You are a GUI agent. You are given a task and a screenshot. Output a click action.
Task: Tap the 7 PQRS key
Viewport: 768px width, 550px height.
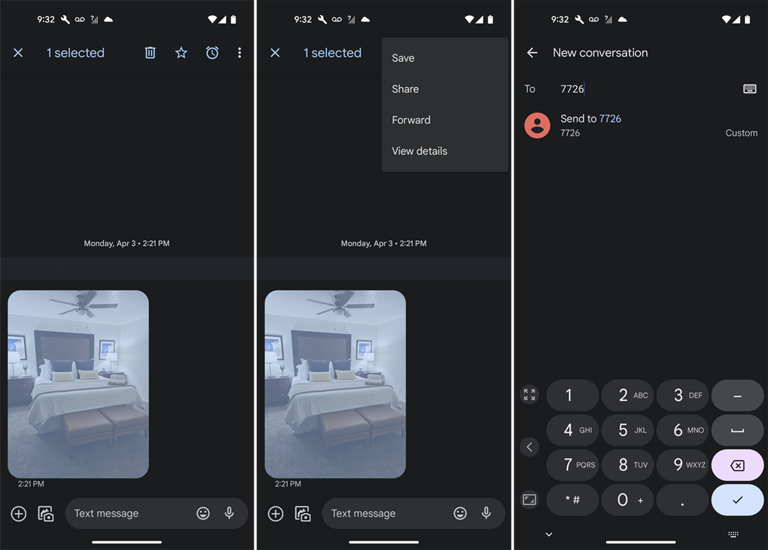[x=572, y=465]
